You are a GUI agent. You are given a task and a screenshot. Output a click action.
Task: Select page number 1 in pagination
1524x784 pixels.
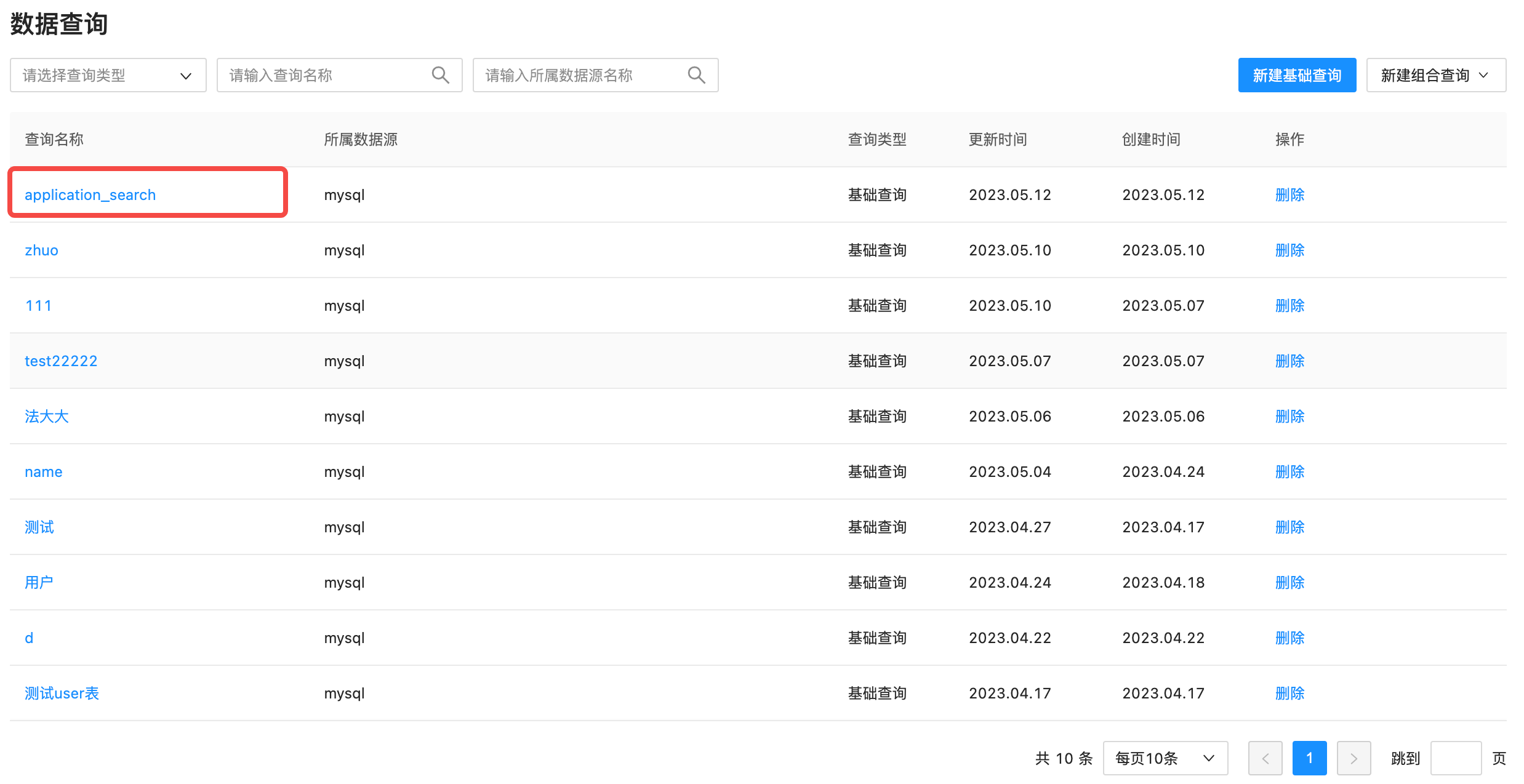[1309, 758]
